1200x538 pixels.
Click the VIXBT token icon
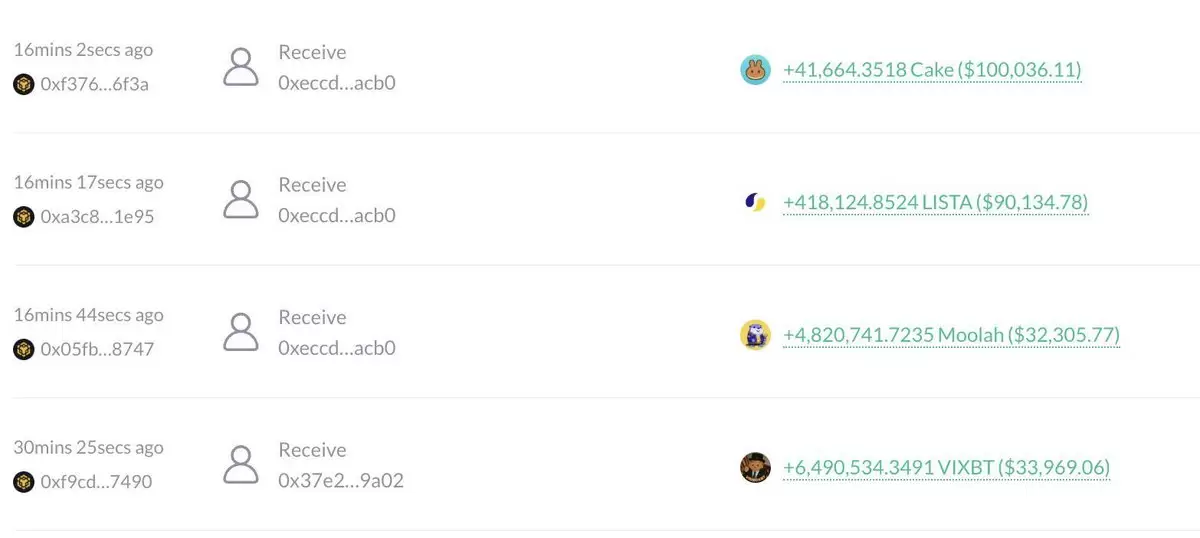point(755,468)
